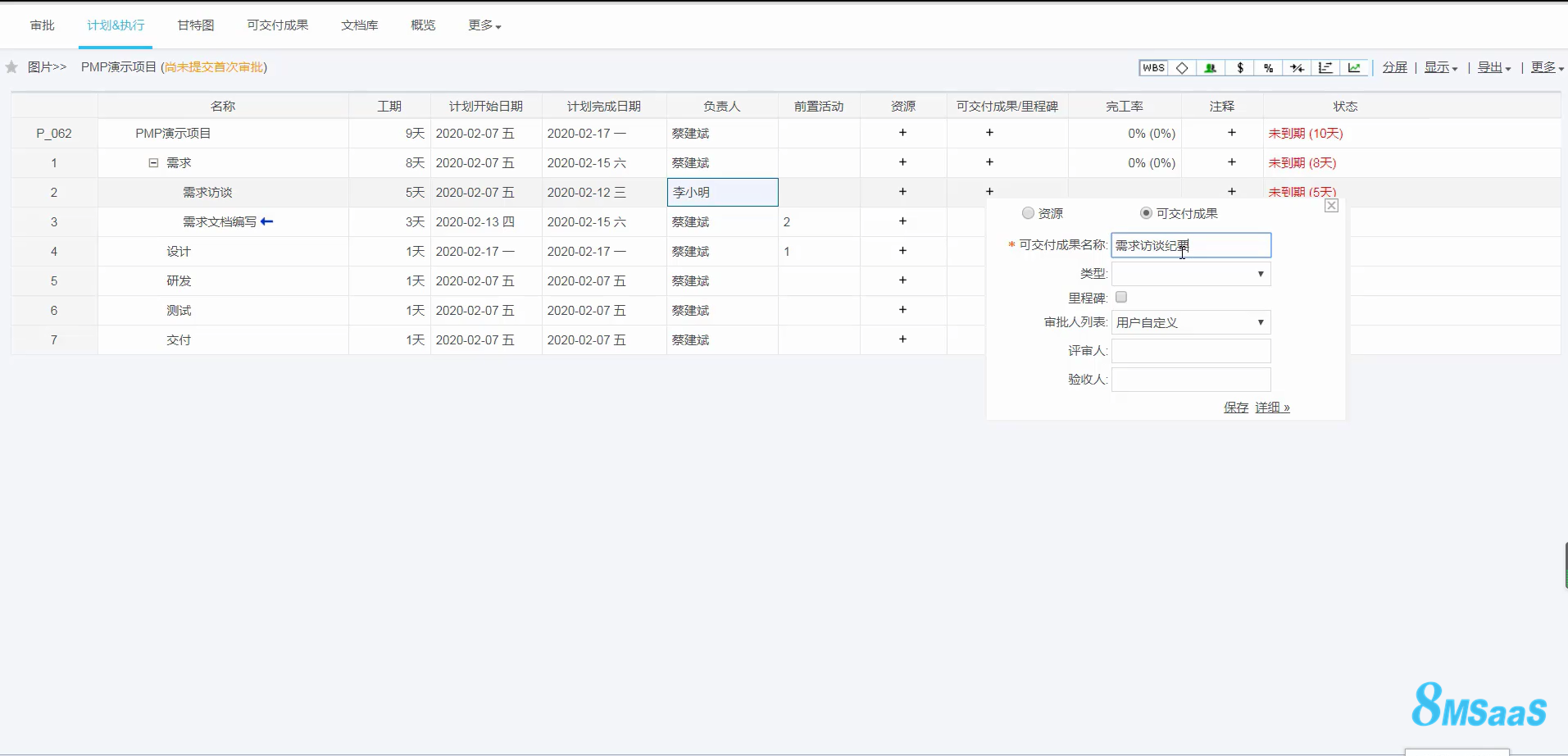Add note plus on 需求访谈 row

[1231, 192]
